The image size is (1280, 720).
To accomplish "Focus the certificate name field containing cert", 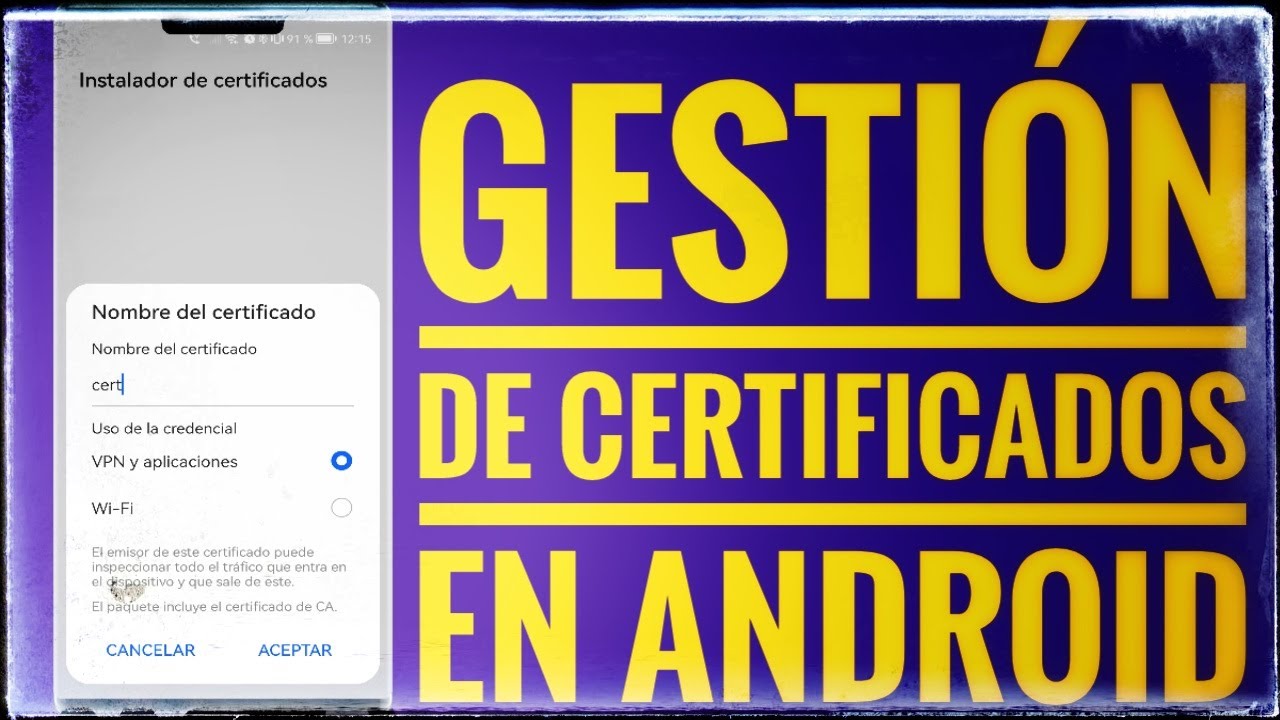I will pyautogui.click(x=222, y=385).
